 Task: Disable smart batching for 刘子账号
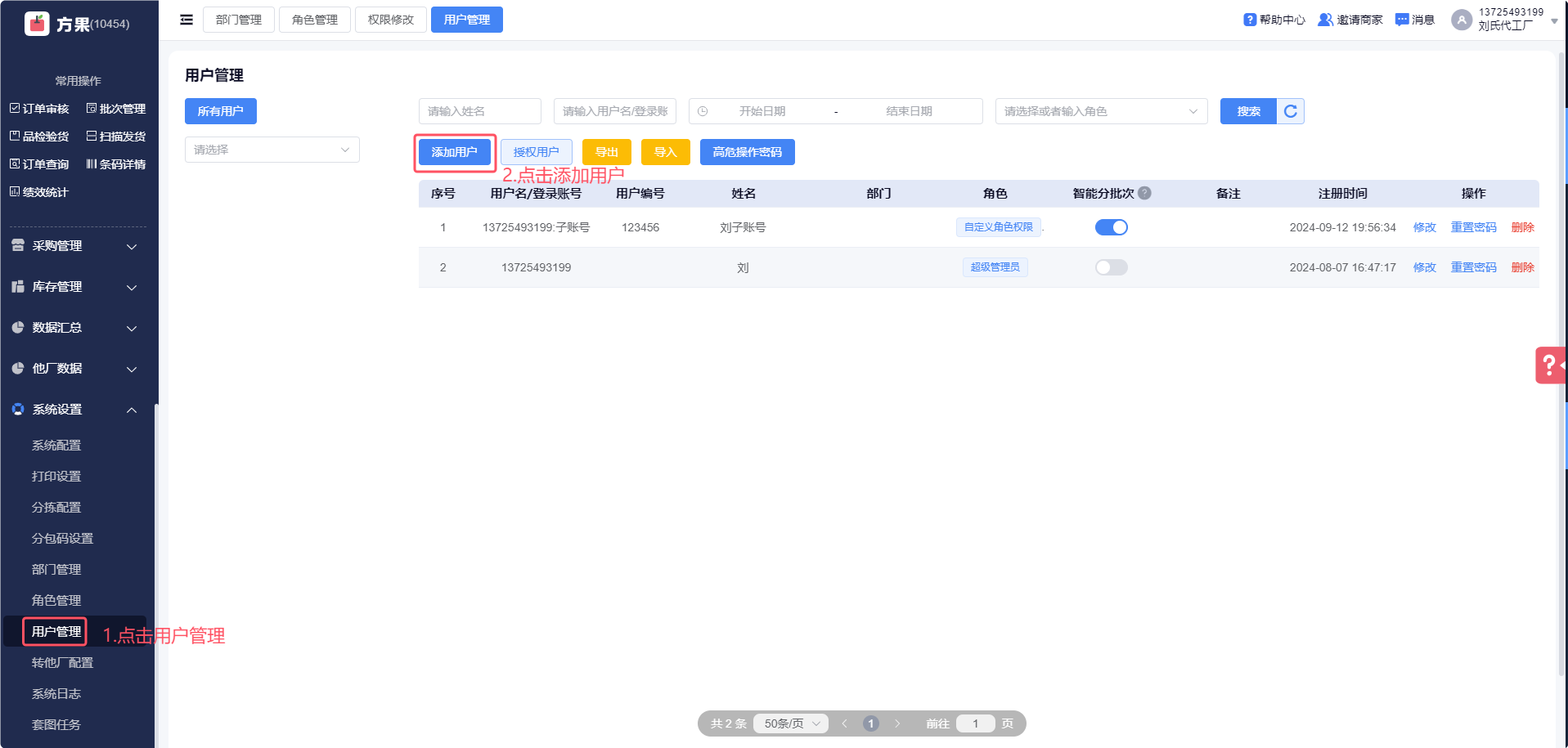pos(1111,227)
